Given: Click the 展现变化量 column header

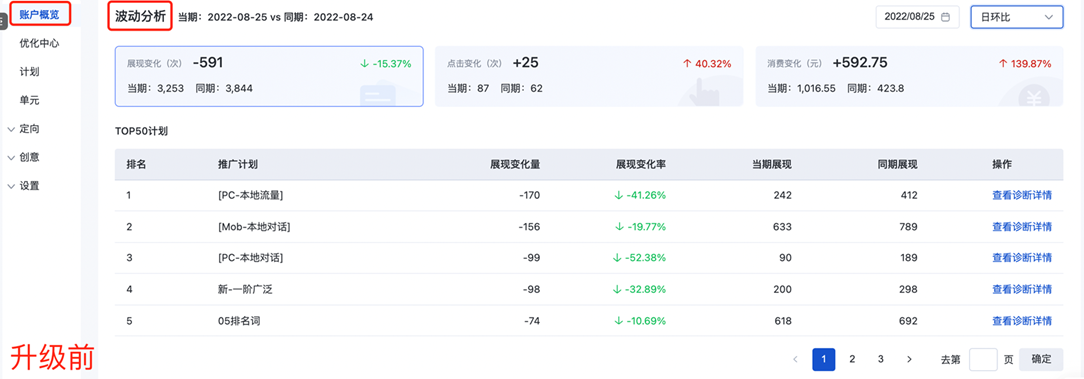Looking at the screenshot, I should 515,164.
